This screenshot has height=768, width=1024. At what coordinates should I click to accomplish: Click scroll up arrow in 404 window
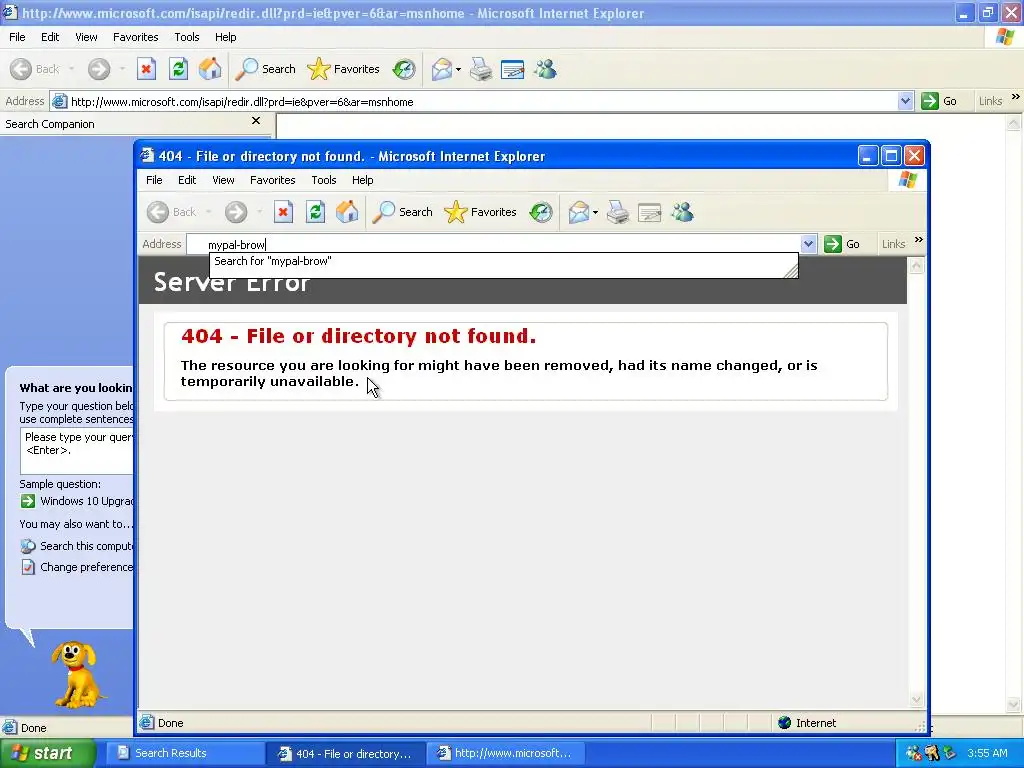pyautogui.click(x=916, y=266)
